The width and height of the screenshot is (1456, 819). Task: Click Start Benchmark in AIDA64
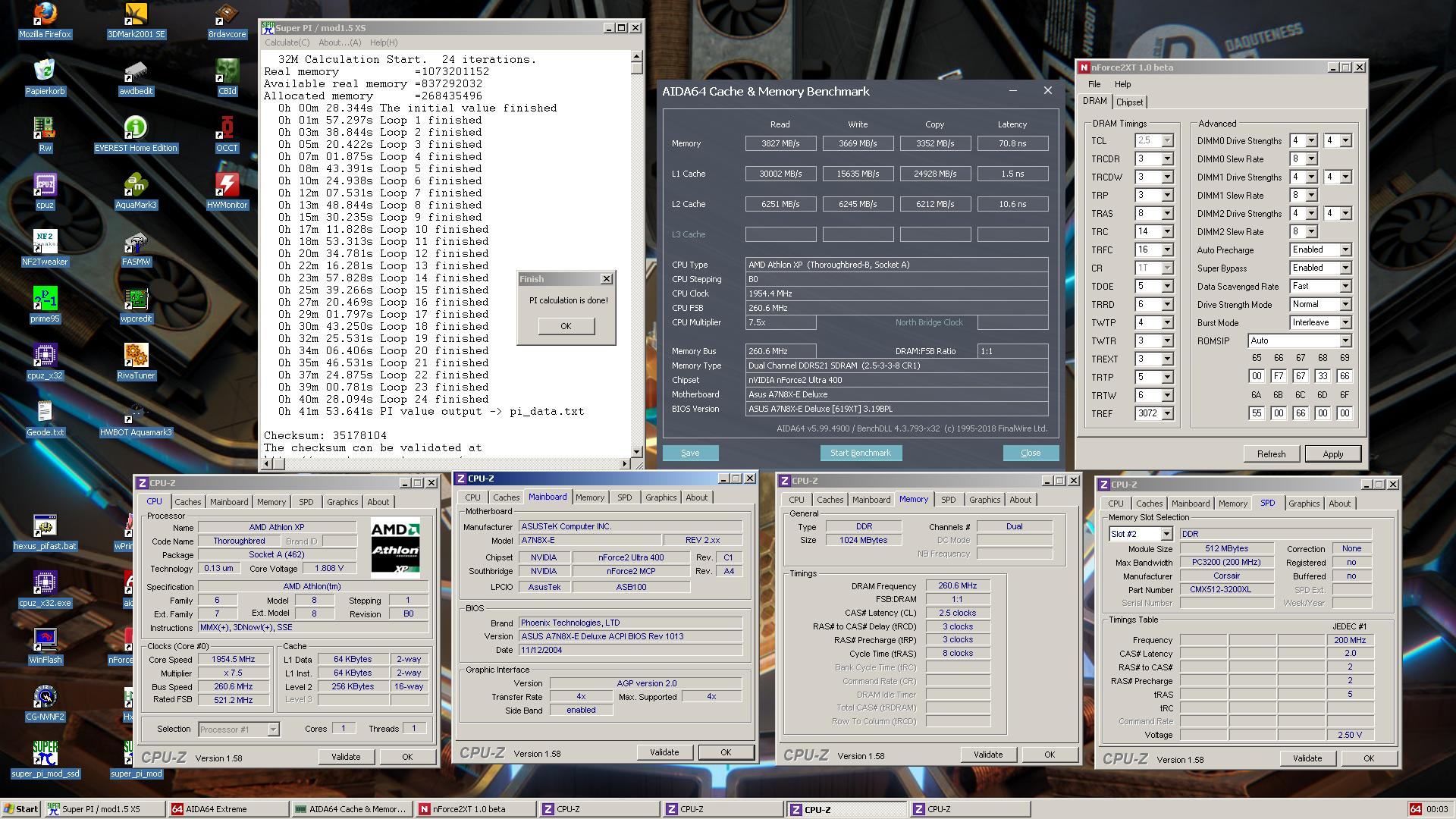pyautogui.click(x=860, y=453)
